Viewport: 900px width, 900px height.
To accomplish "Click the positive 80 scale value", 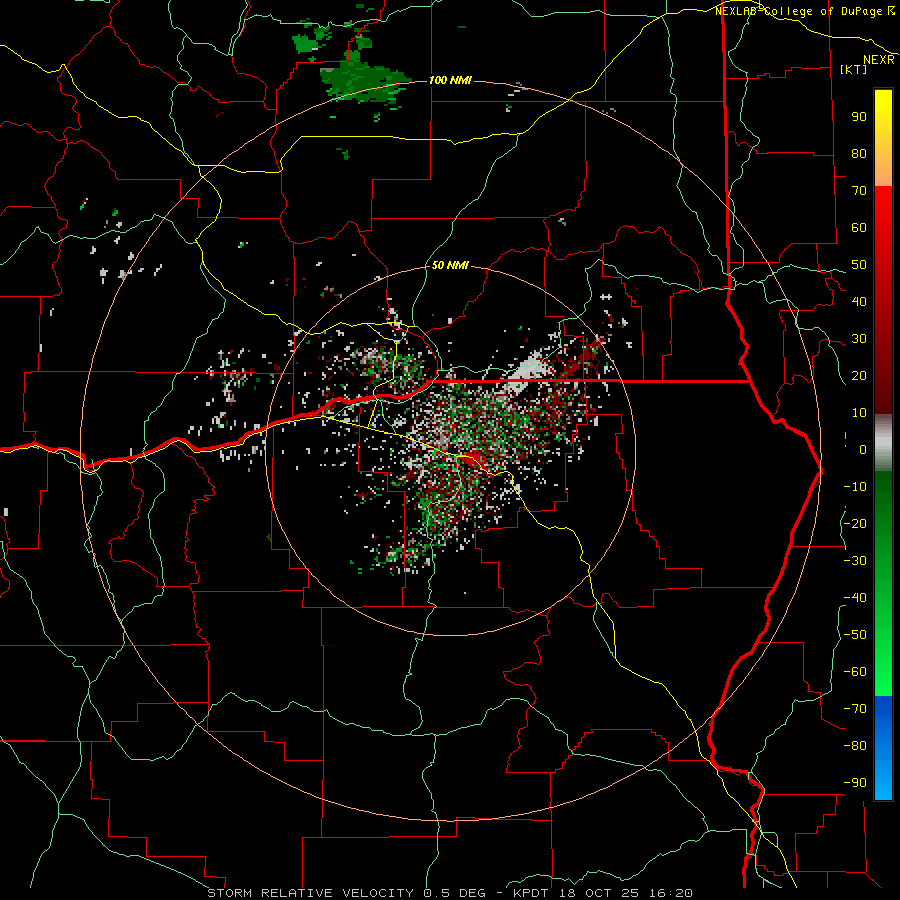I will click(859, 153).
